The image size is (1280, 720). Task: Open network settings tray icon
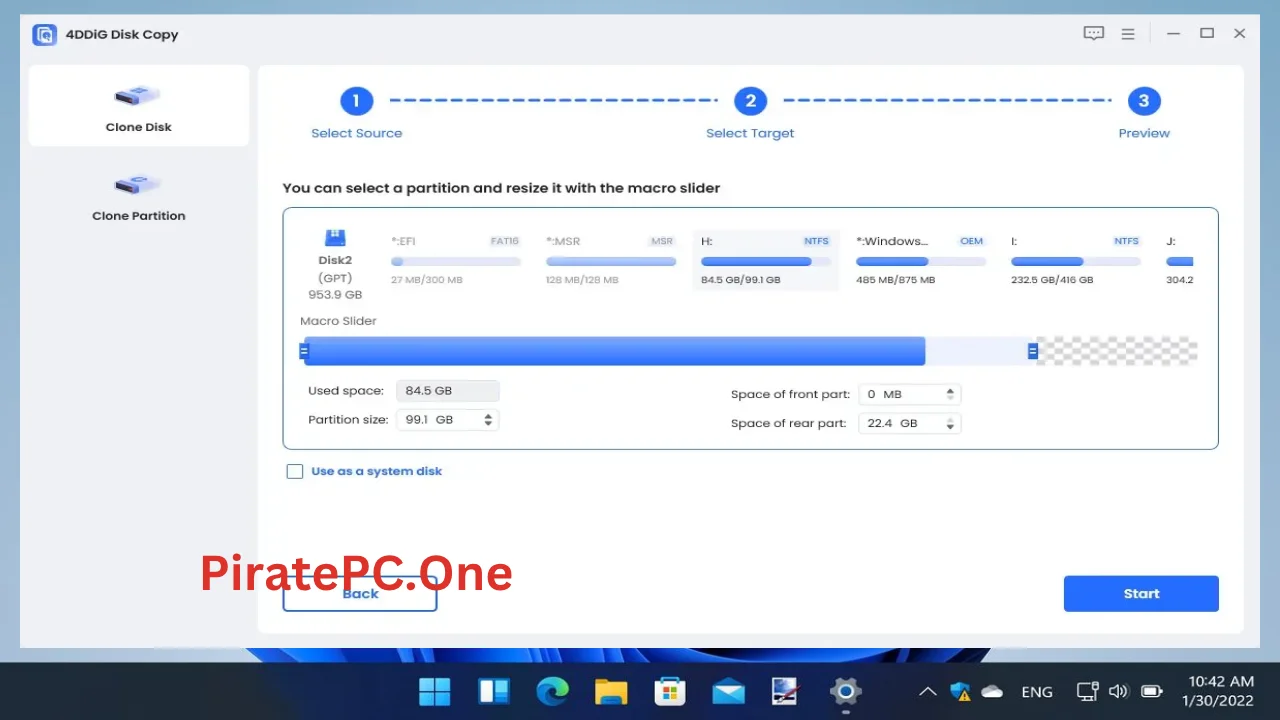1088,691
